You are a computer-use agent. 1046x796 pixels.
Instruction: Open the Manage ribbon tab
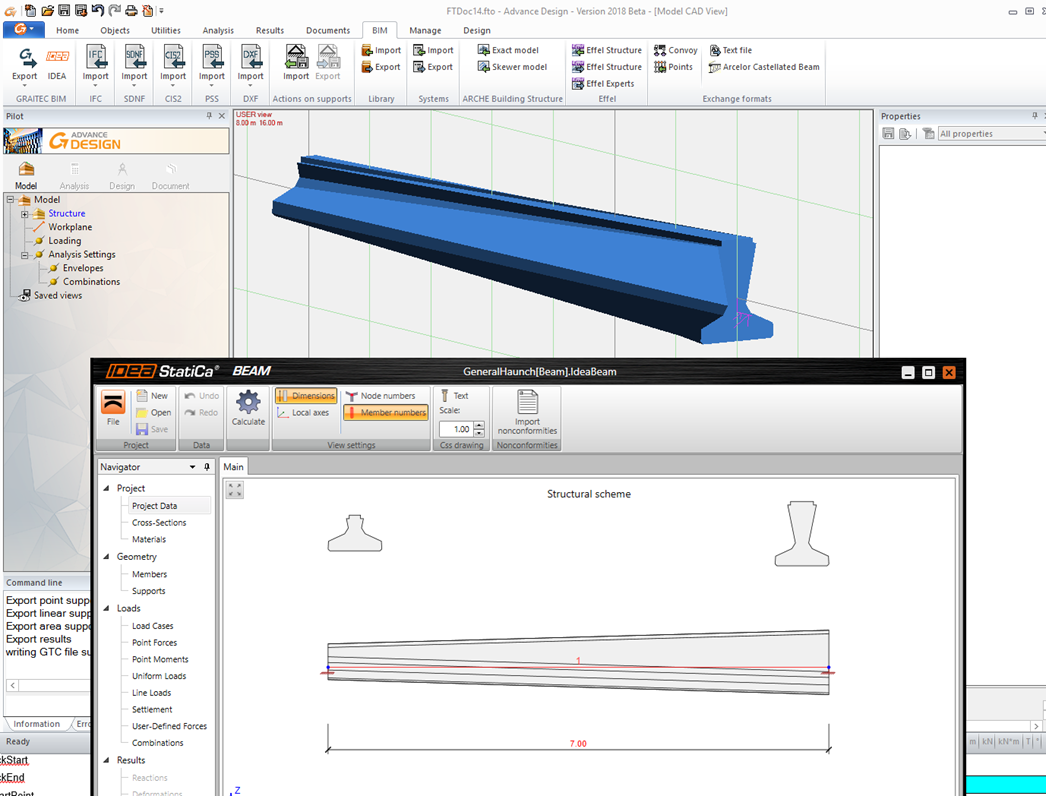[x=425, y=31]
